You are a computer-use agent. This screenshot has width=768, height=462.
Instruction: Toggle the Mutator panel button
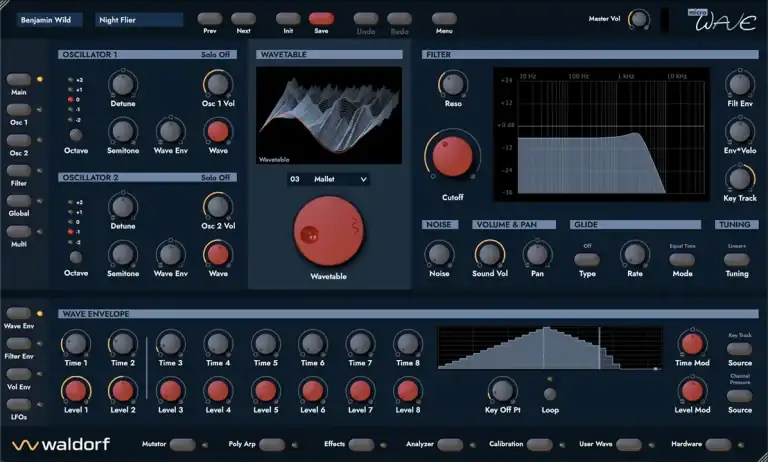183,444
